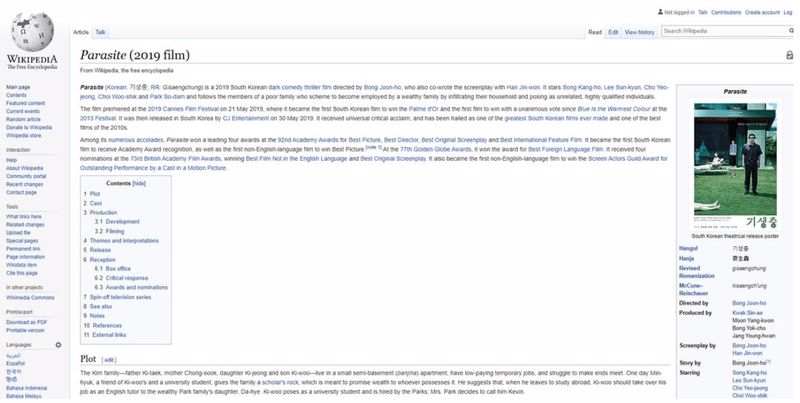
Task: Click the Wikipedia globe logo
Action: click(x=32, y=32)
